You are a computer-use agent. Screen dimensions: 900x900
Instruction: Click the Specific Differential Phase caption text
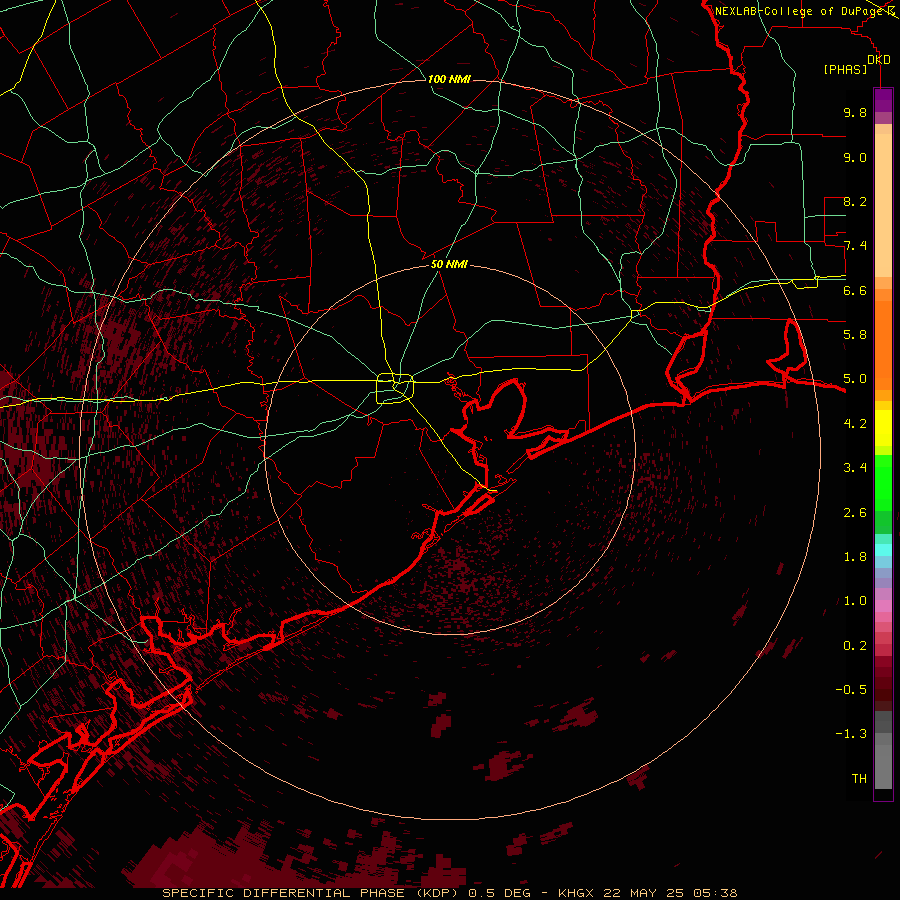point(449,893)
